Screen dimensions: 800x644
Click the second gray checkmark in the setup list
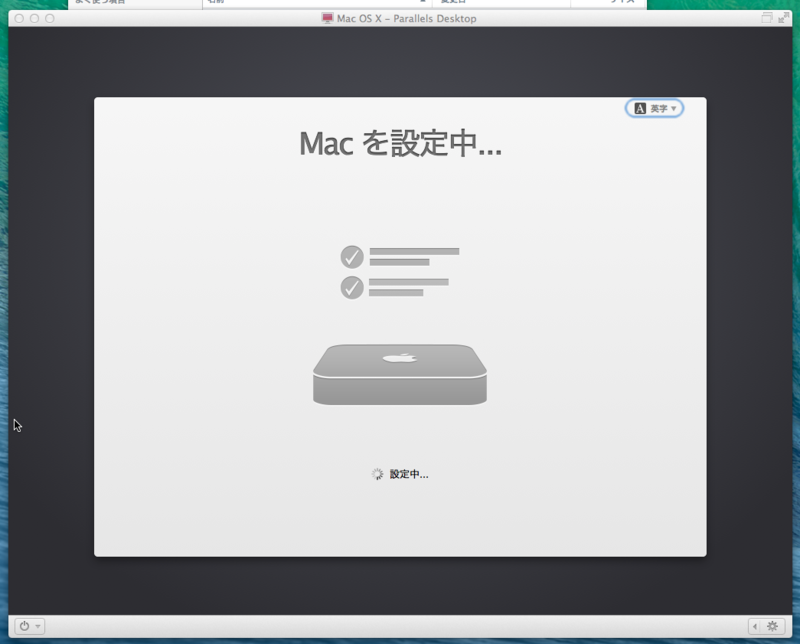350,290
